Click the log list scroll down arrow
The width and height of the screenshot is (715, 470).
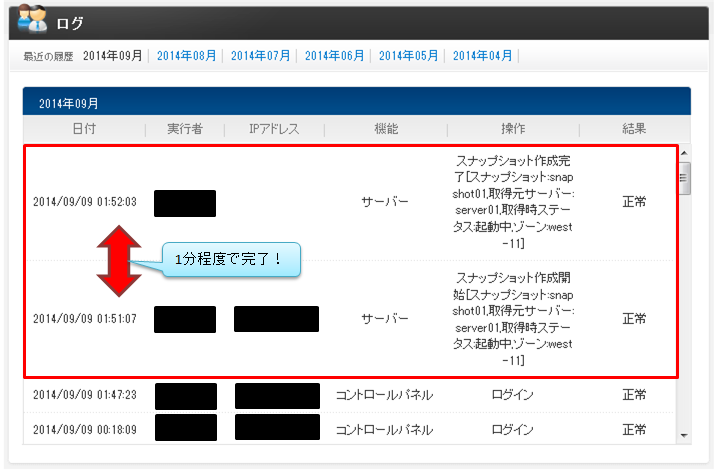[x=684, y=436]
